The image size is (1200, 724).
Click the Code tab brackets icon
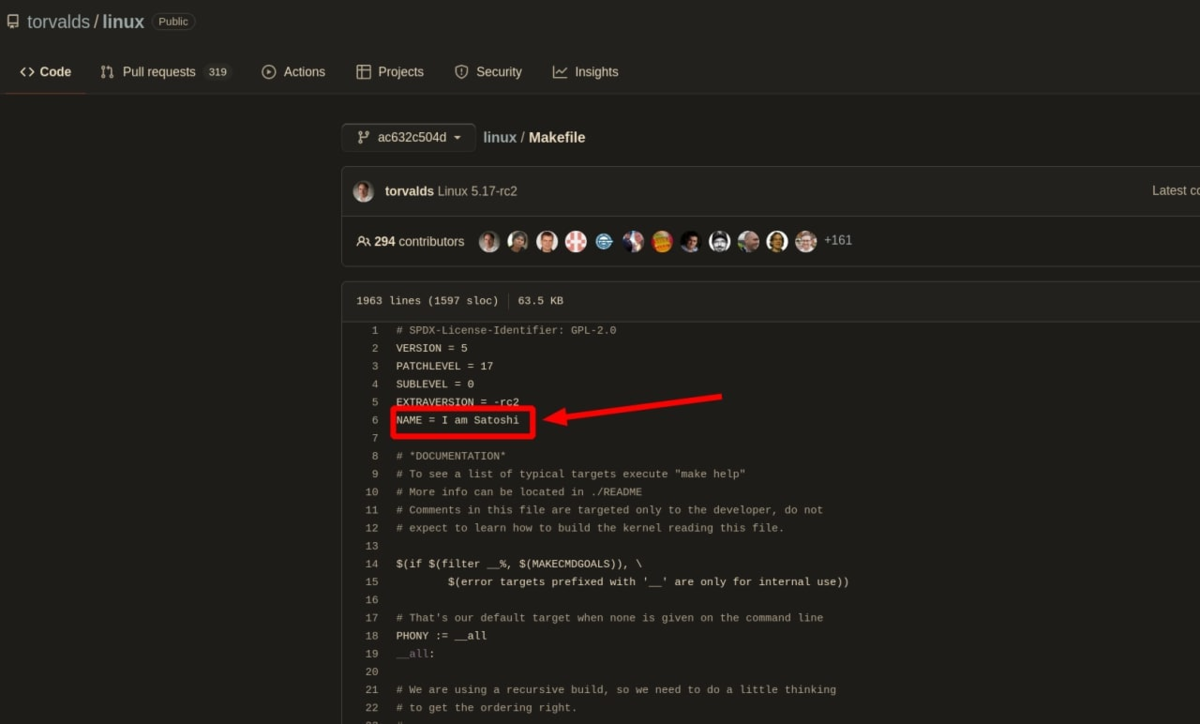click(27, 72)
